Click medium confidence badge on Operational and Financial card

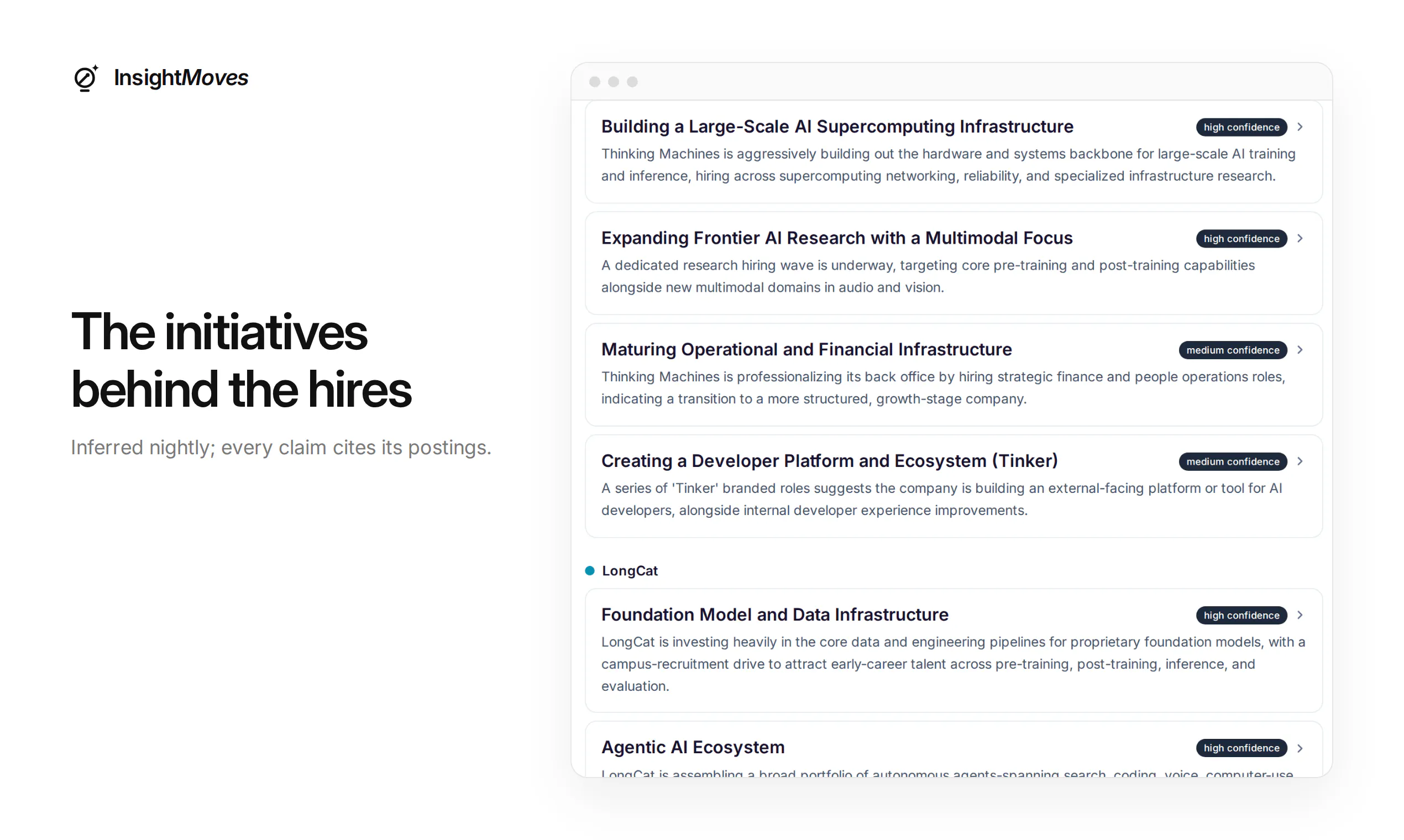click(1233, 350)
